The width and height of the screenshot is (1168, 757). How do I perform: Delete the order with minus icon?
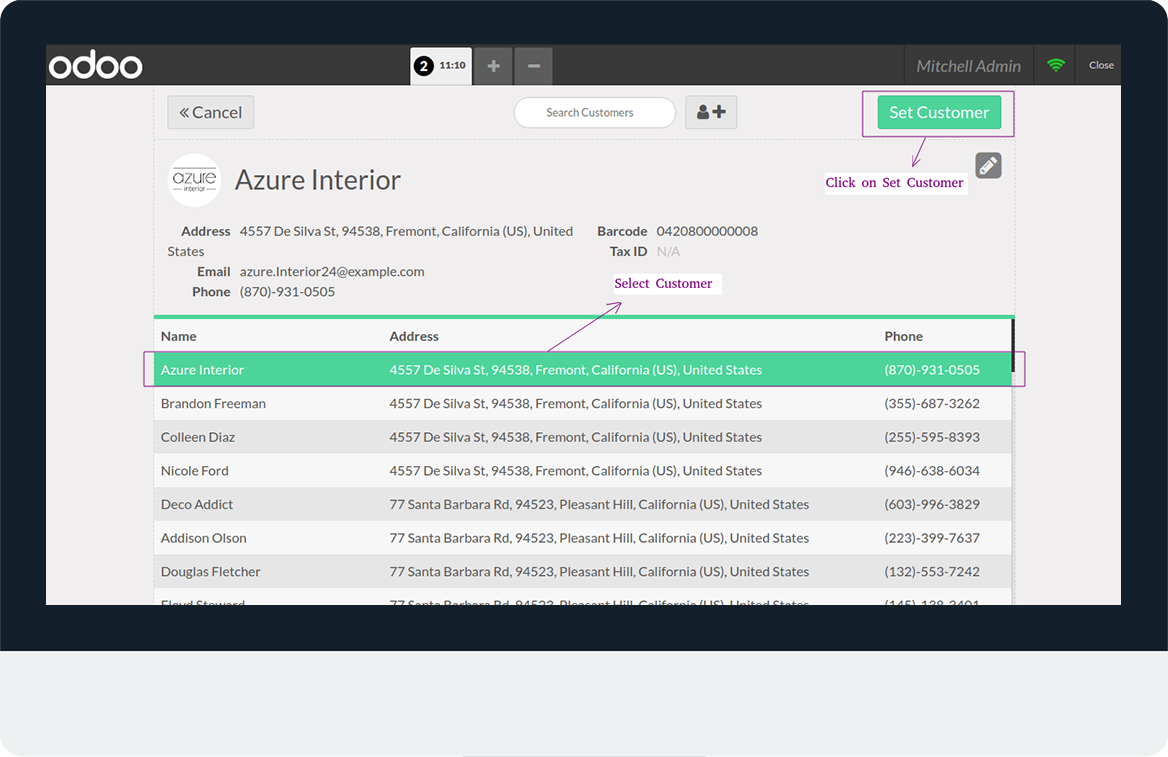pos(534,66)
